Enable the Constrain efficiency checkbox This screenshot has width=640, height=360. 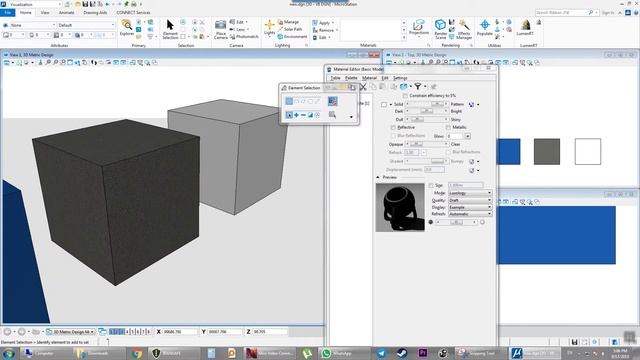(x=405, y=96)
